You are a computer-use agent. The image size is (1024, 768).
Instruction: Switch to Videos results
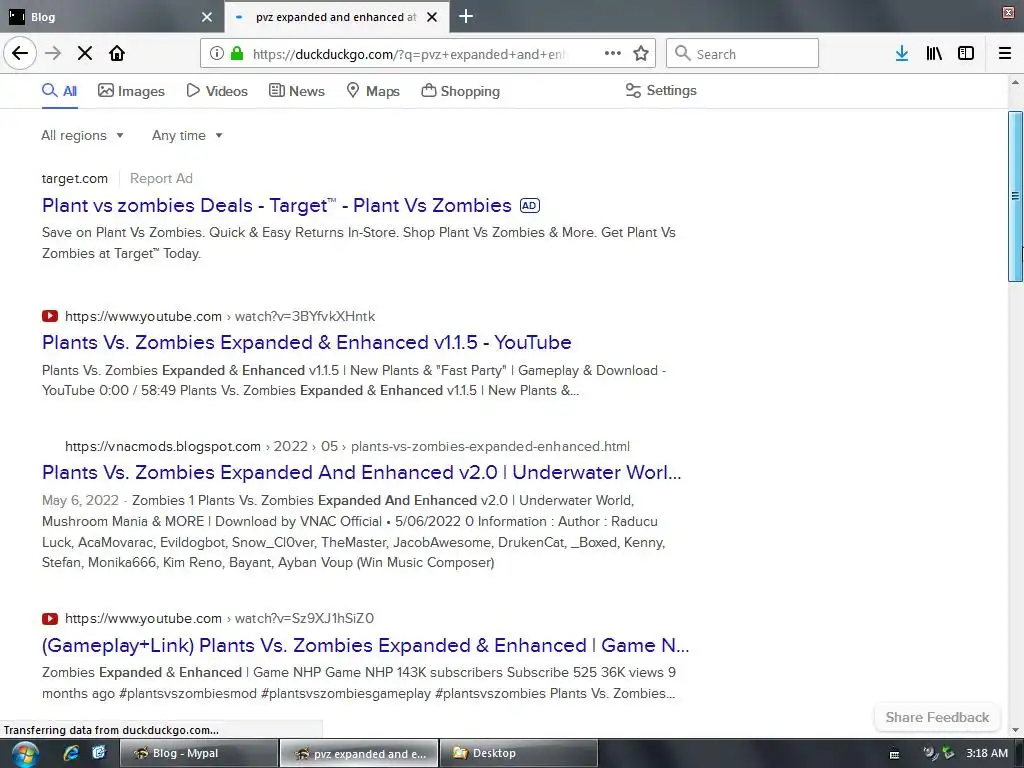pos(217,91)
